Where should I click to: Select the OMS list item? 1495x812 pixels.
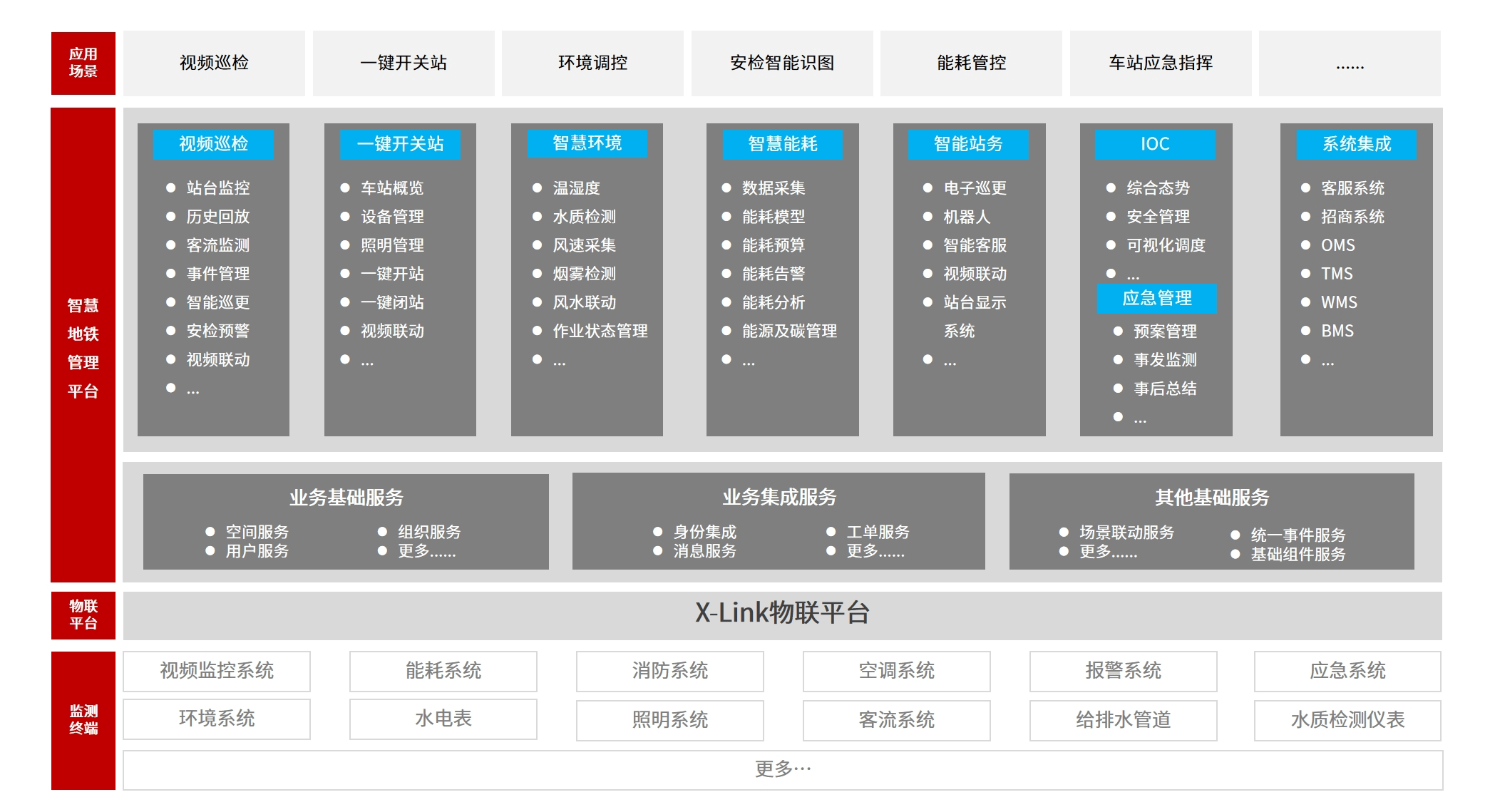1338,245
